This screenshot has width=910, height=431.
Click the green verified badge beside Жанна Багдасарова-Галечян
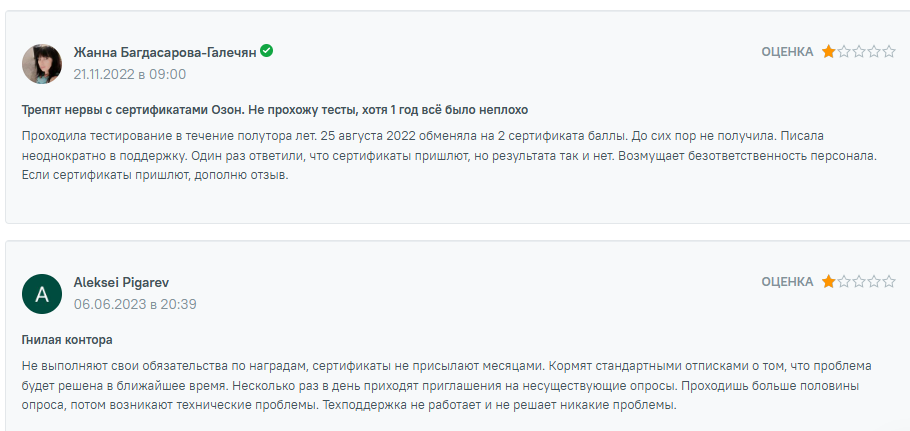(x=267, y=51)
